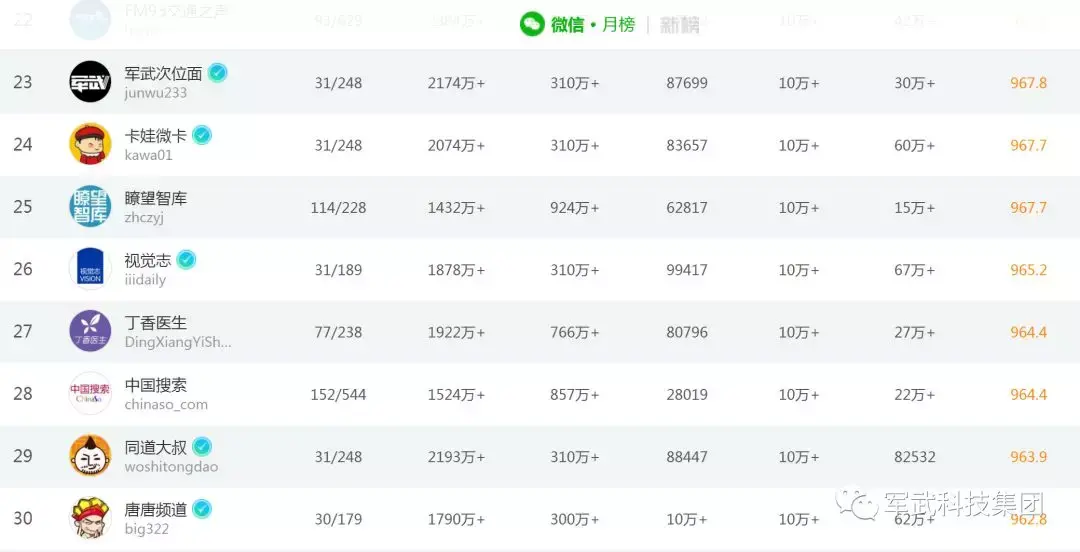This screenshot has height=552, width=1080.
Task: Select the junwu233 account ID
Action: coord(156,93)
